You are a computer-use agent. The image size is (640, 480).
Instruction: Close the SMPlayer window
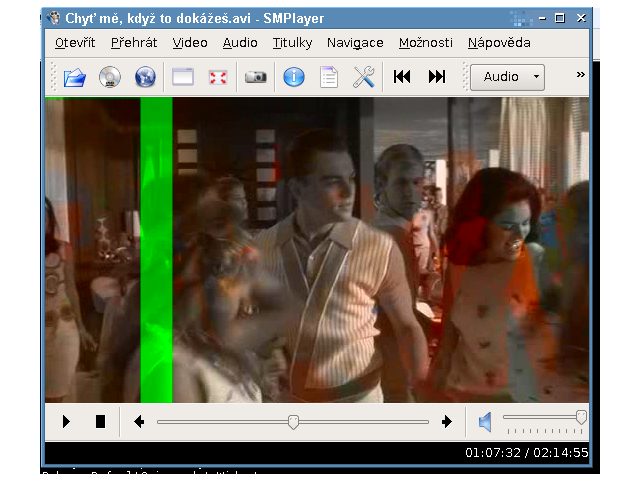coord(581,18)
